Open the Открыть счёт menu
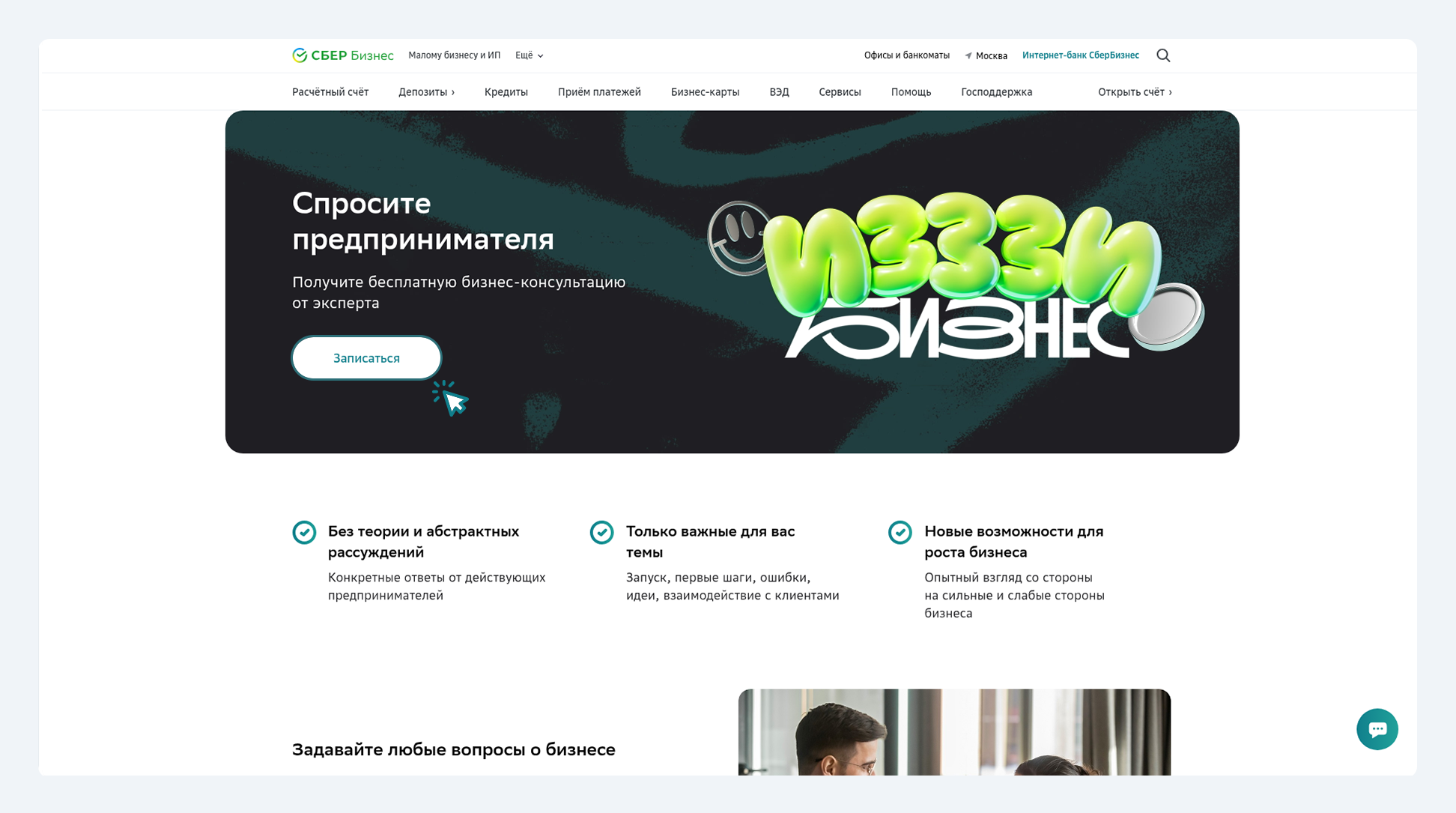Viewport: 1456px width, 813px height. point(1135,92)
